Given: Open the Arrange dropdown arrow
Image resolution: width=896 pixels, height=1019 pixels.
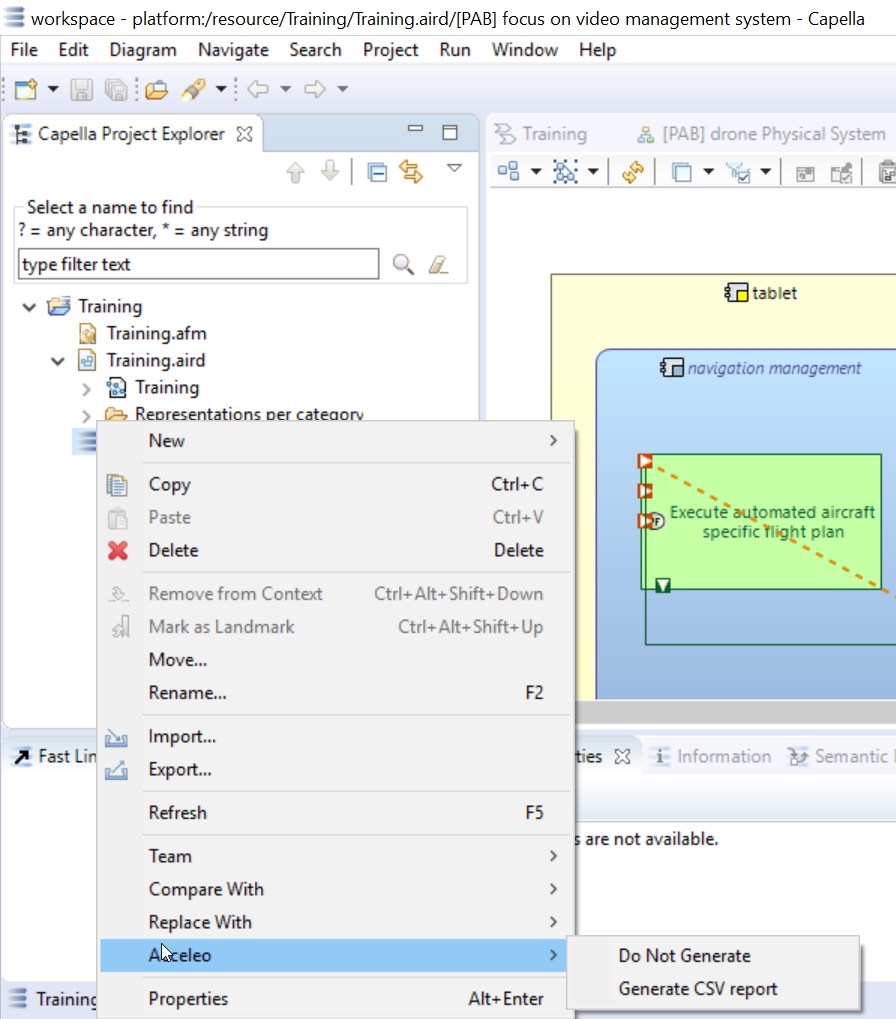Looking at the screenshot, I should [x=536, y=172].
